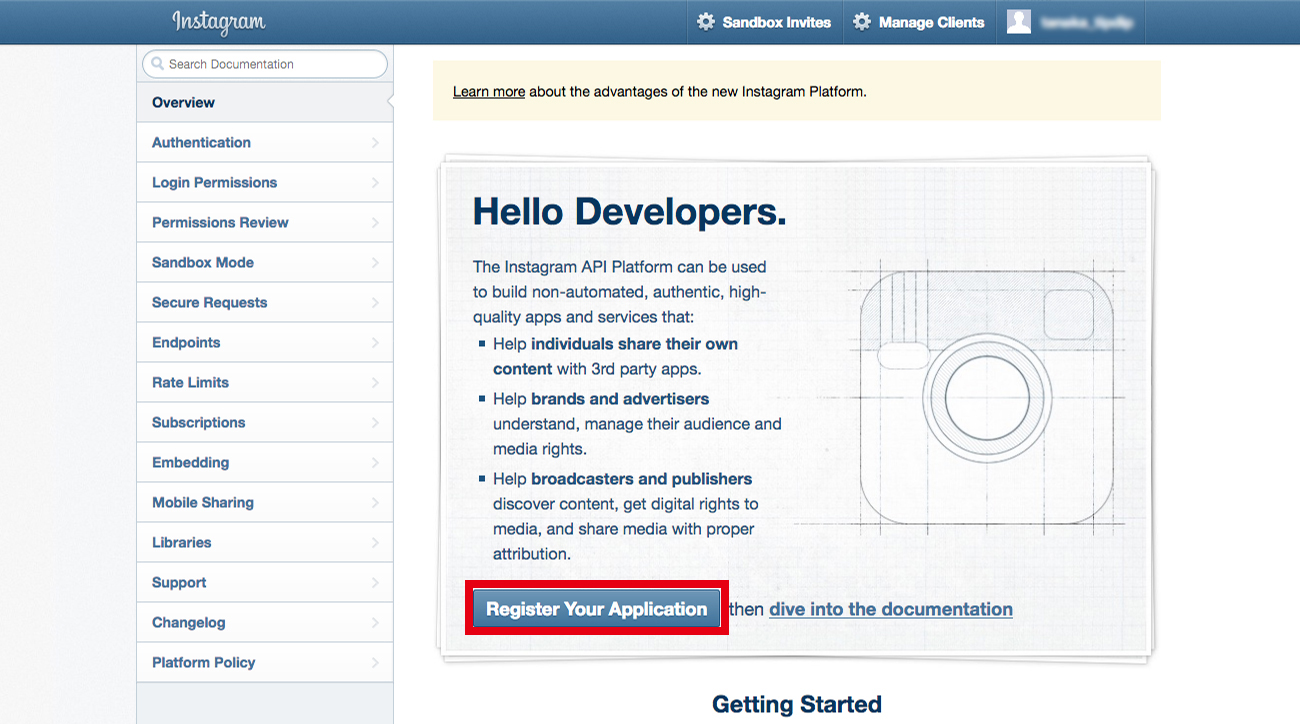Screen dimensions: 1300x724
Task: Expand chevron beside Changelog
Action: tap(375, 622)
